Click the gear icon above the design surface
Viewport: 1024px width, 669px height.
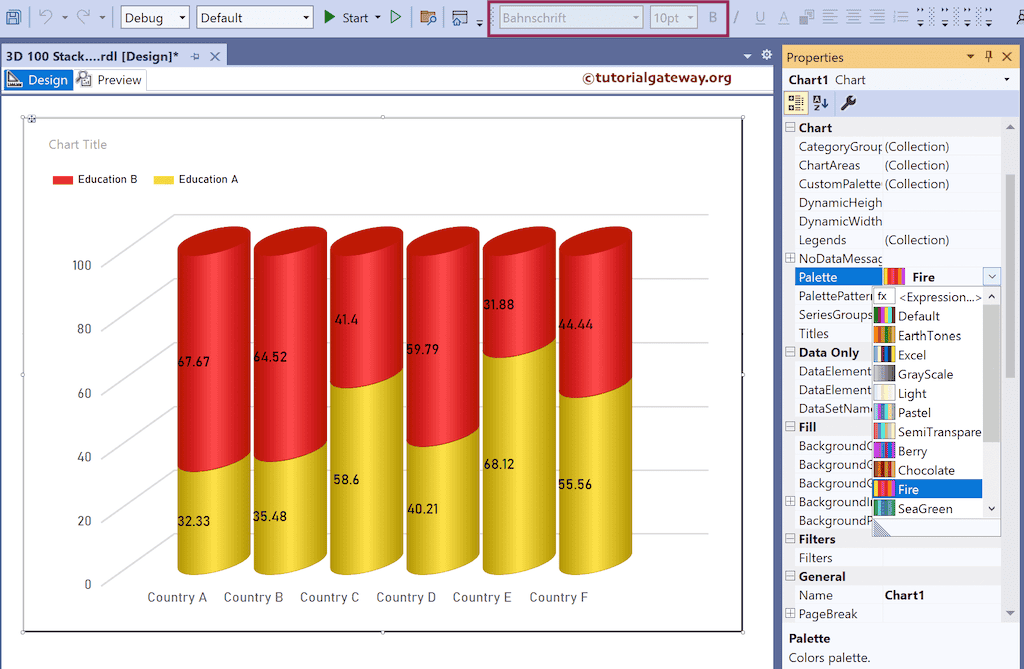tap(766, 55)
